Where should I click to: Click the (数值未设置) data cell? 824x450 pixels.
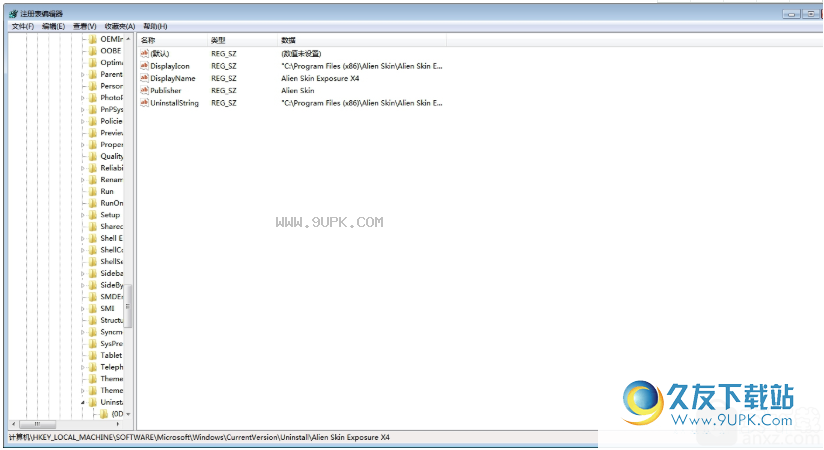click(x=301, y=54)
